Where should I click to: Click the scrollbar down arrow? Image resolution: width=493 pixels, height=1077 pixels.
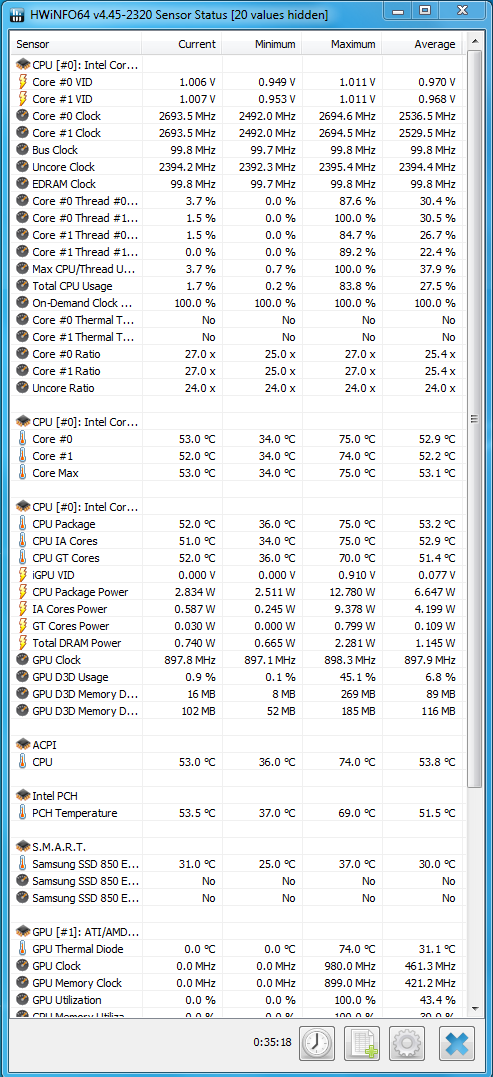[474, 1008]
